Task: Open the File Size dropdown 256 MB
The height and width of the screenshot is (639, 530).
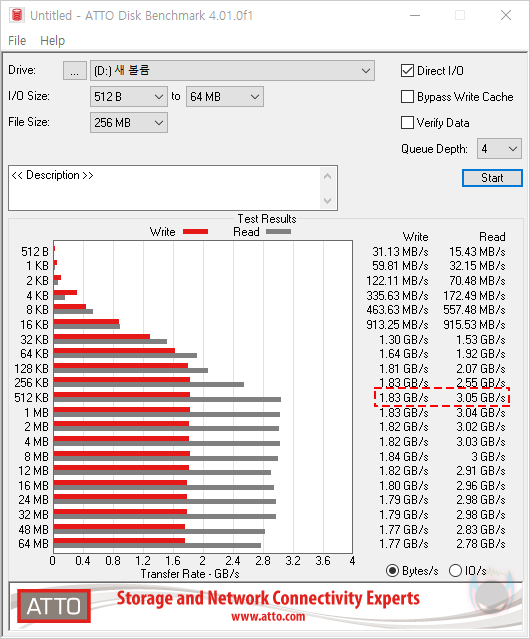Action: coord(129,123)
